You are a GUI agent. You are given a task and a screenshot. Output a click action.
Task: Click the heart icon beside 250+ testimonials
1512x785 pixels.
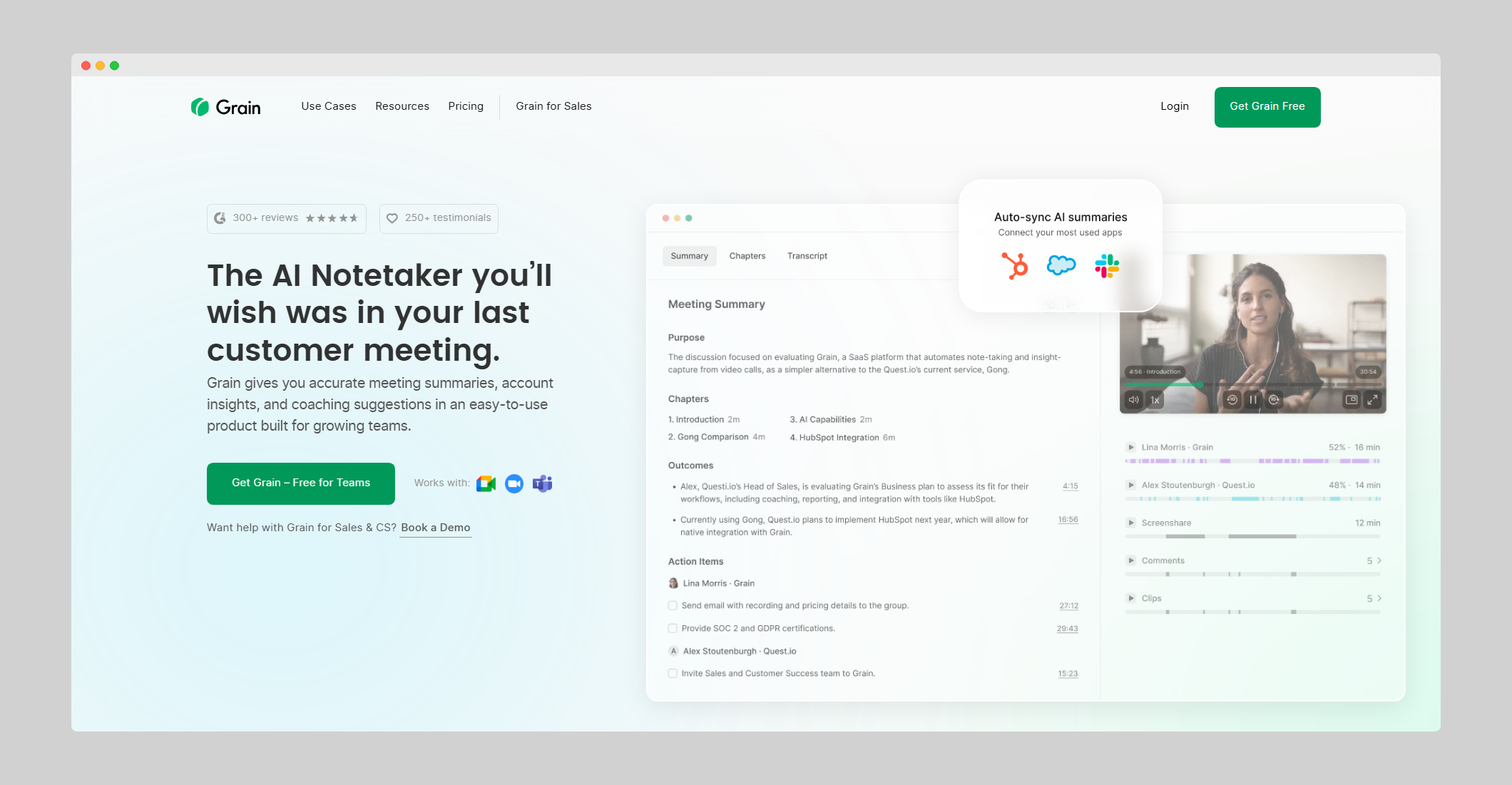click(392, 218)
